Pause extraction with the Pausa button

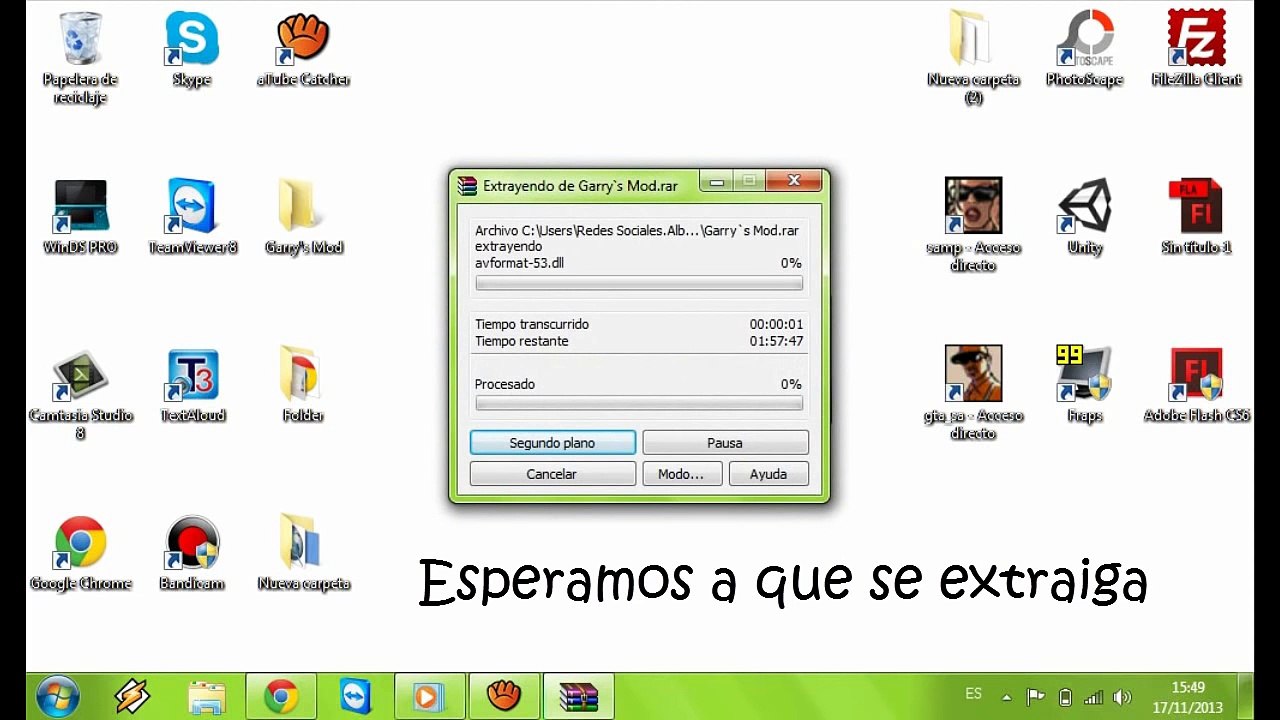point(725,443)
